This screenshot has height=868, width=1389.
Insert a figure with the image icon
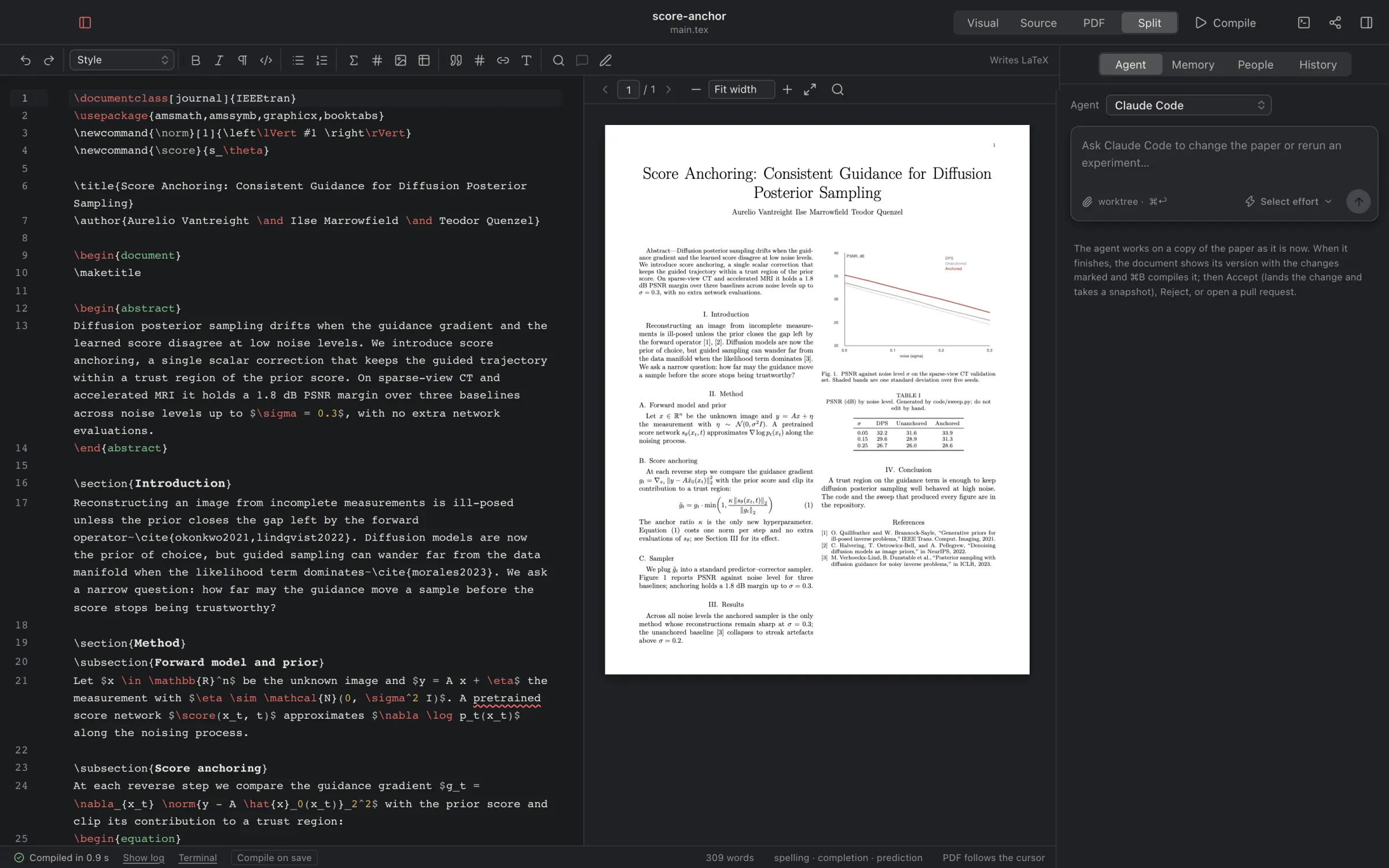400,60
